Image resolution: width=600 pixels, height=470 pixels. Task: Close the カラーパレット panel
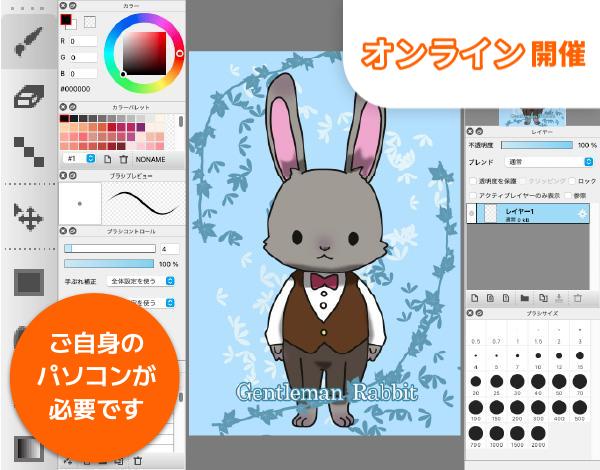(64, 107)
